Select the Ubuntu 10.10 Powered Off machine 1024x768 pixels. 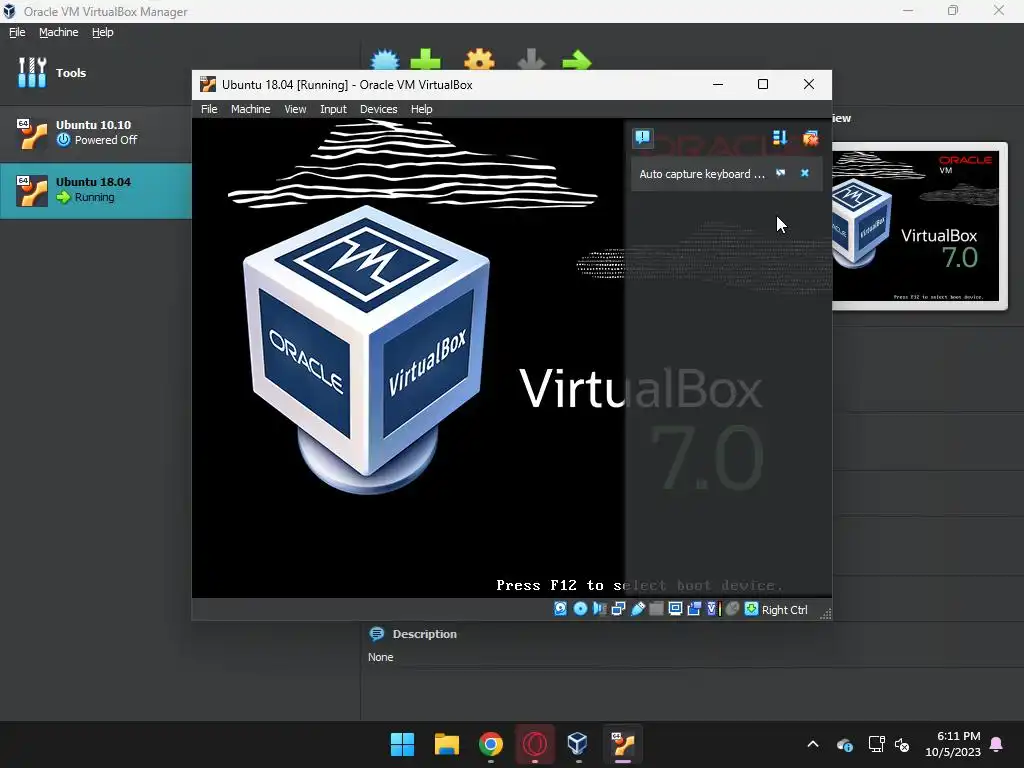95,133
